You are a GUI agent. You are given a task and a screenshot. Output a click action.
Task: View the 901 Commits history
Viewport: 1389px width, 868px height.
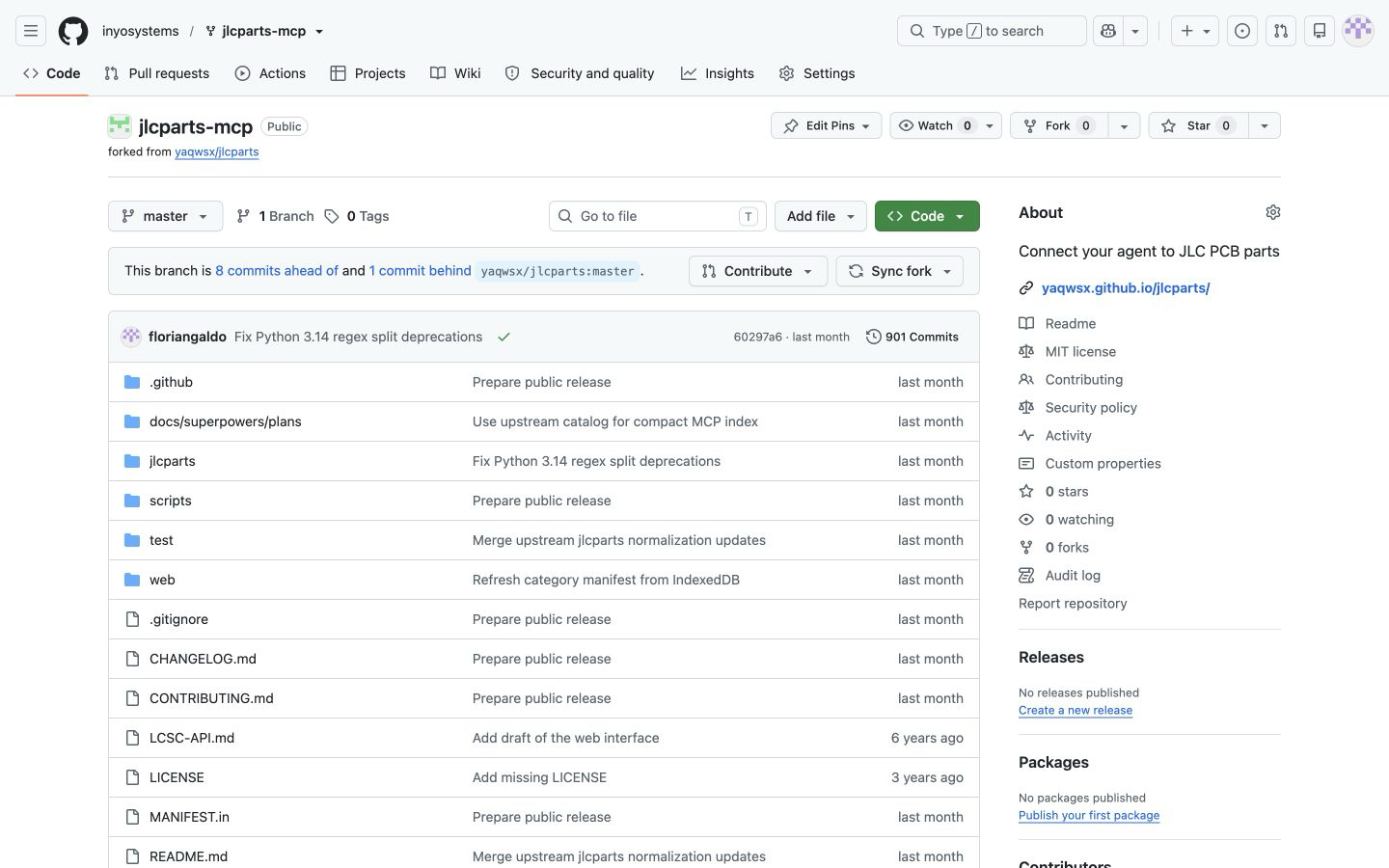[x=912, y=337]
